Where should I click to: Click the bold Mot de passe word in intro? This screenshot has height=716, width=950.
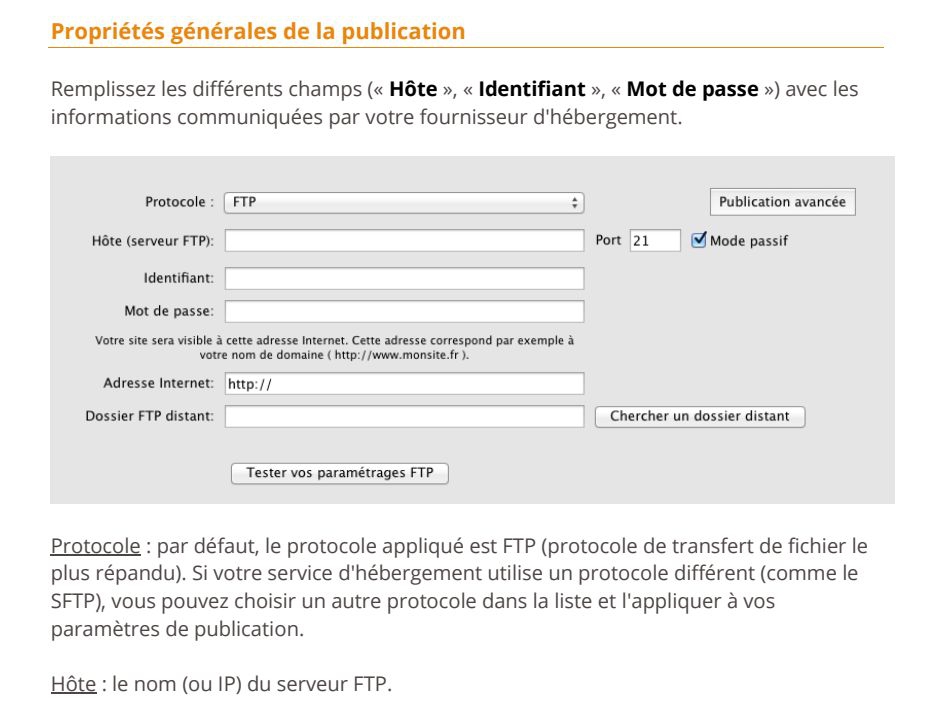tap(693, 89)
